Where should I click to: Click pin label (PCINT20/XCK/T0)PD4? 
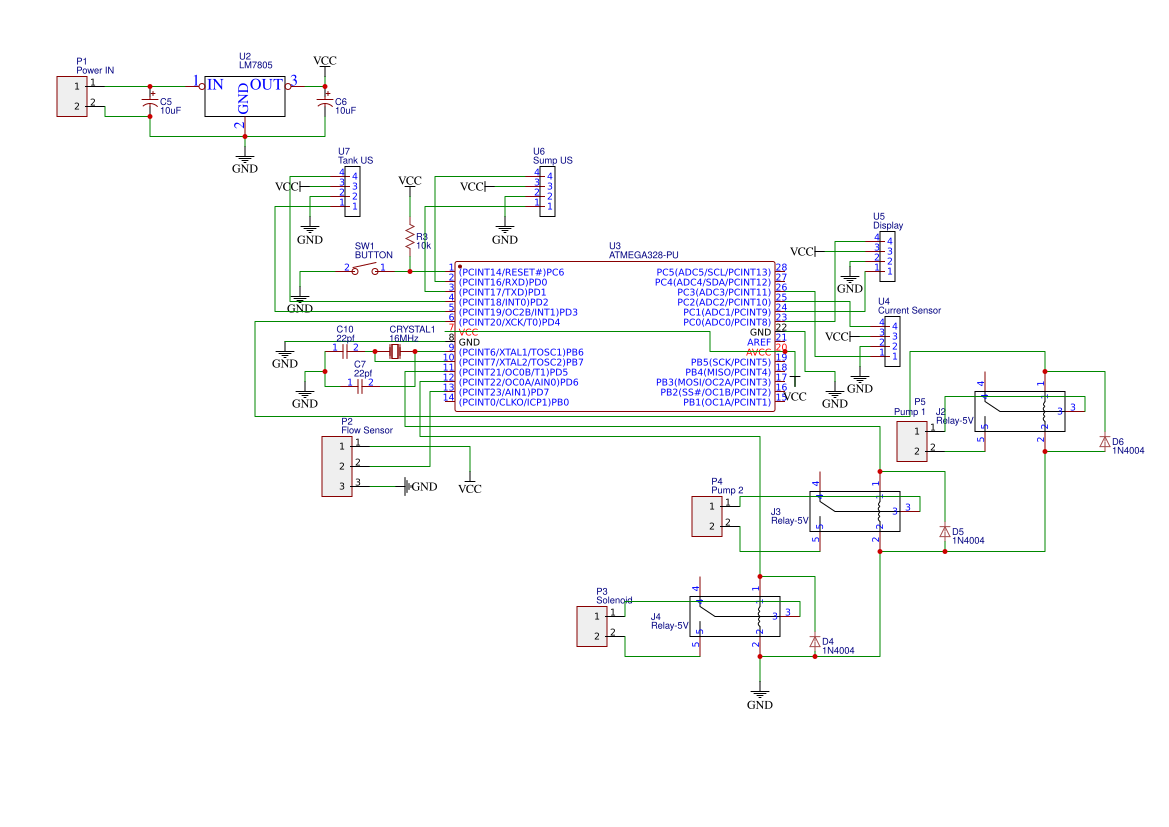509,322
